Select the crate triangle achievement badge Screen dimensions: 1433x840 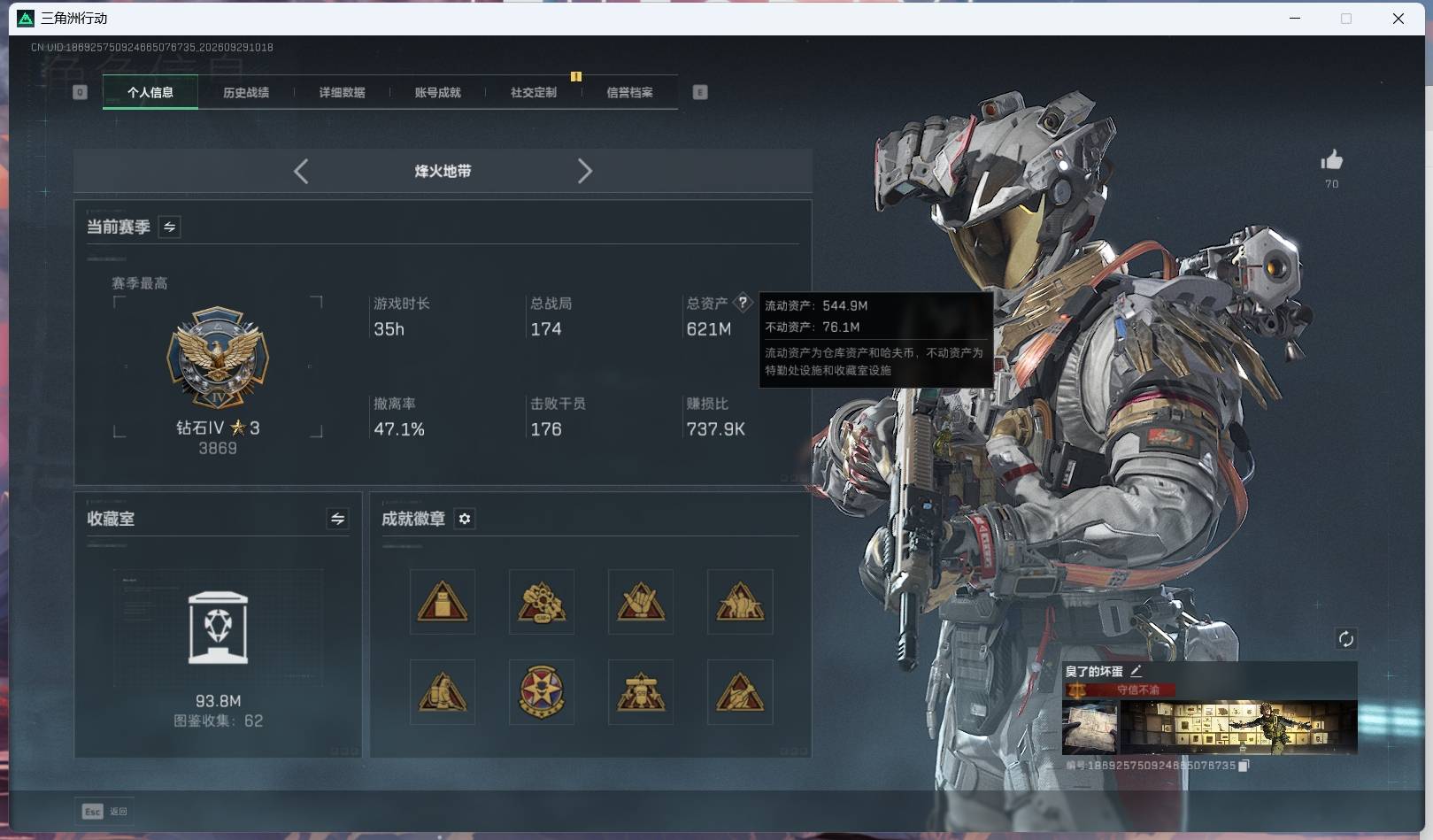443,602
